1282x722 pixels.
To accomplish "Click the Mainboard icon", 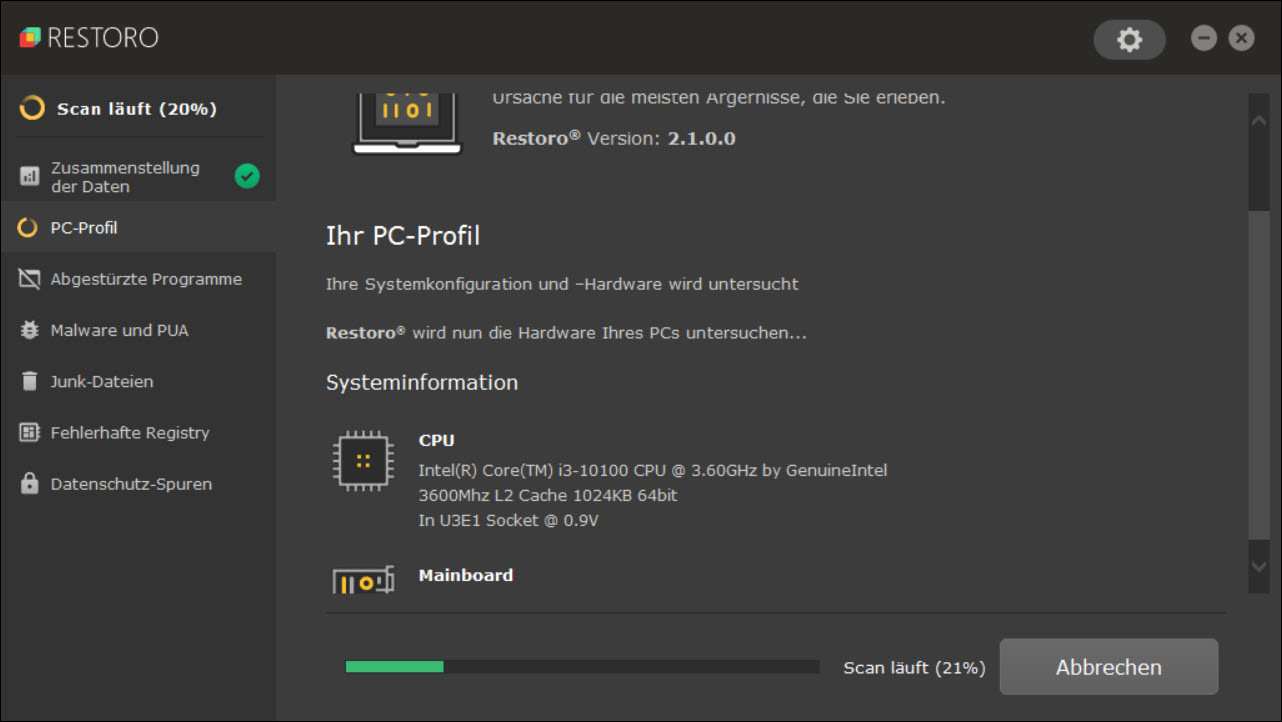I will click(x=362, y=581).
